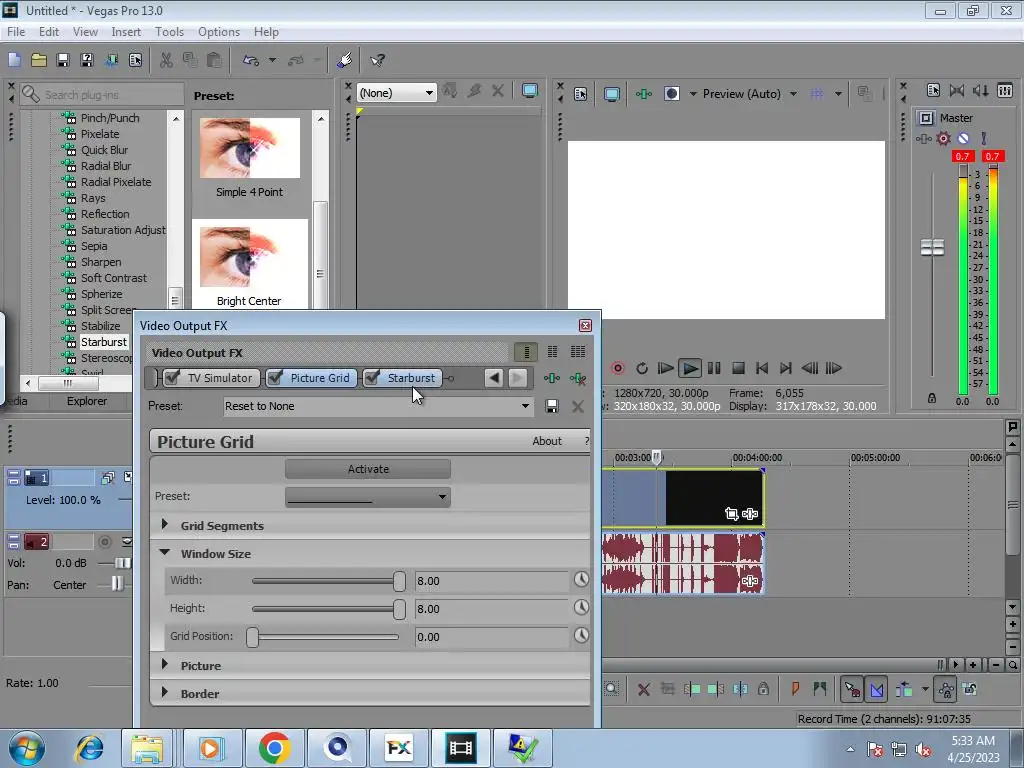1024x768 pixels.
Task: Open the FX Preset dropdown Reset to None
Action: click(x=378, y=406)
